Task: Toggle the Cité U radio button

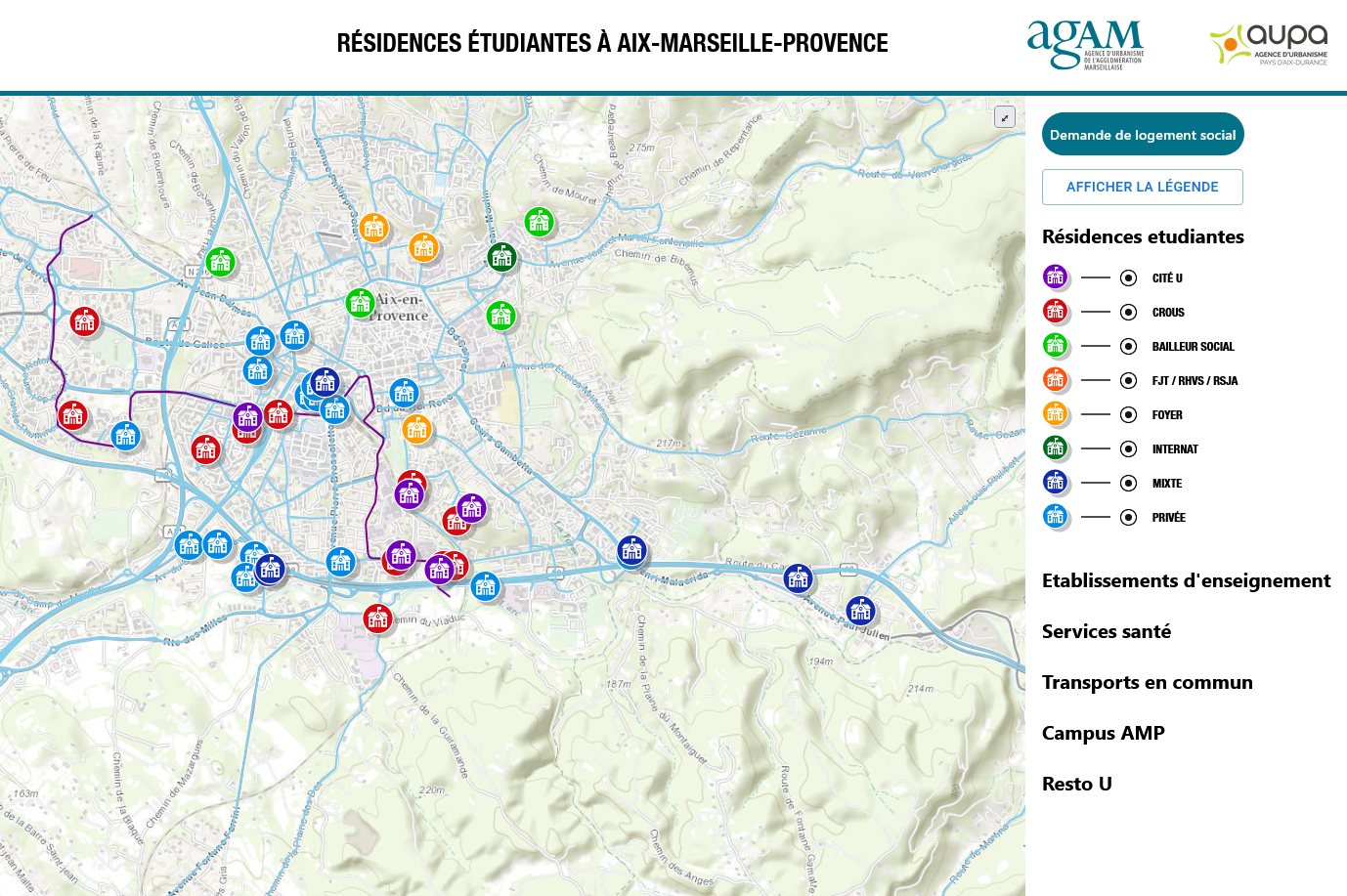Action: (1128, 277)
